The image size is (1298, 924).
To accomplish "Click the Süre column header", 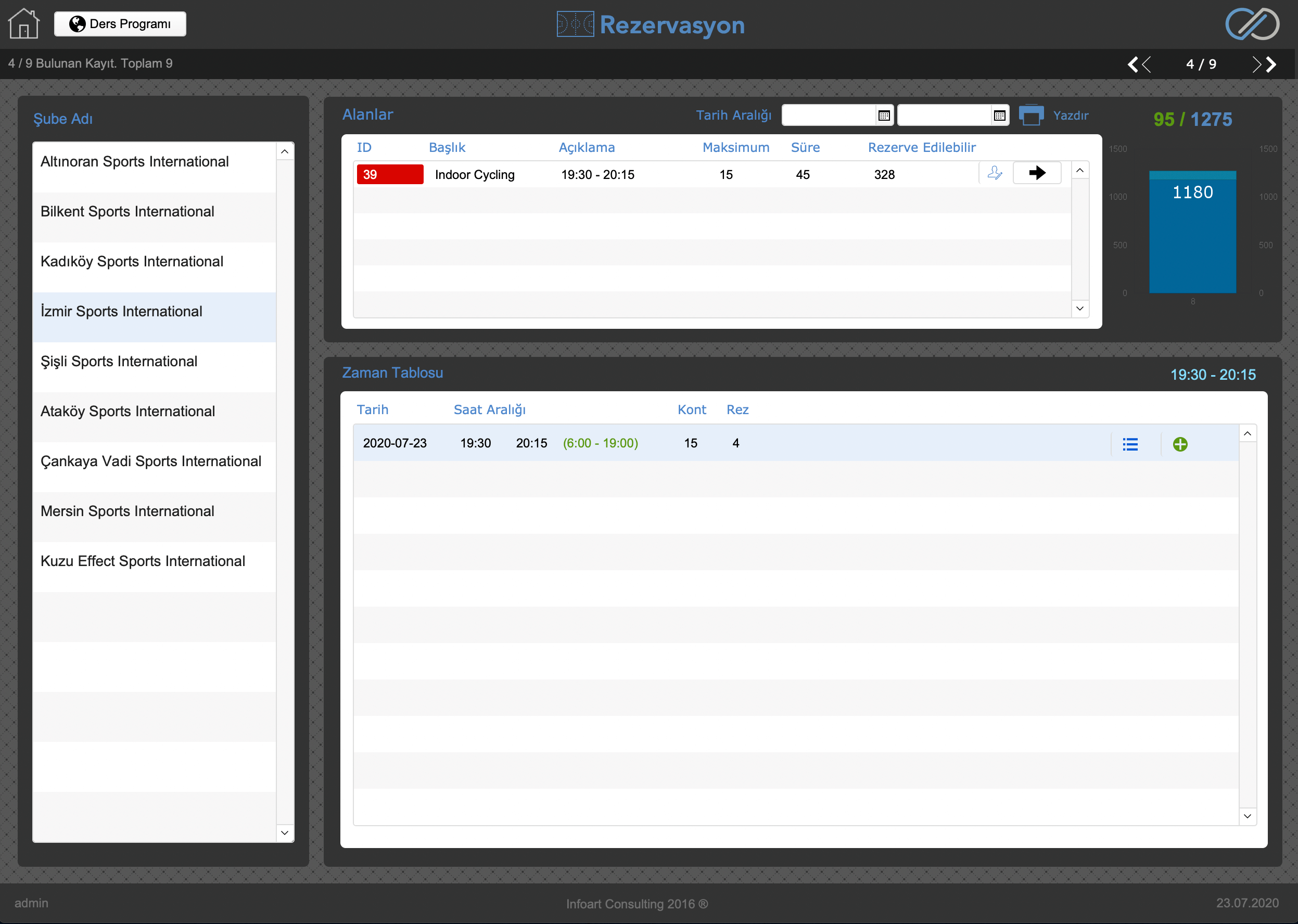I will click(805, 147).
